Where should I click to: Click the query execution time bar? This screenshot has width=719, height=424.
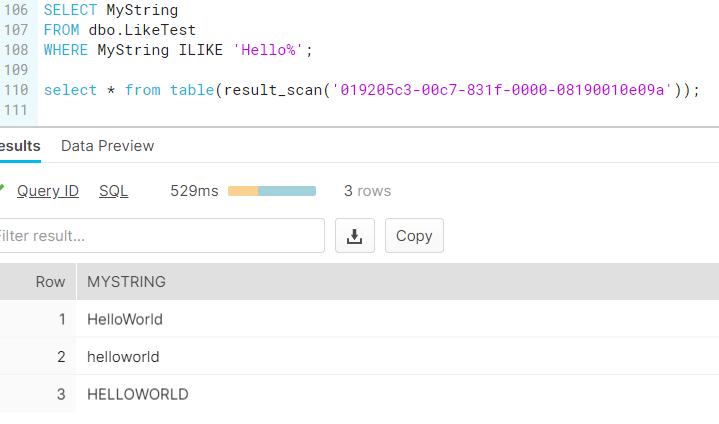click(272, 191)
